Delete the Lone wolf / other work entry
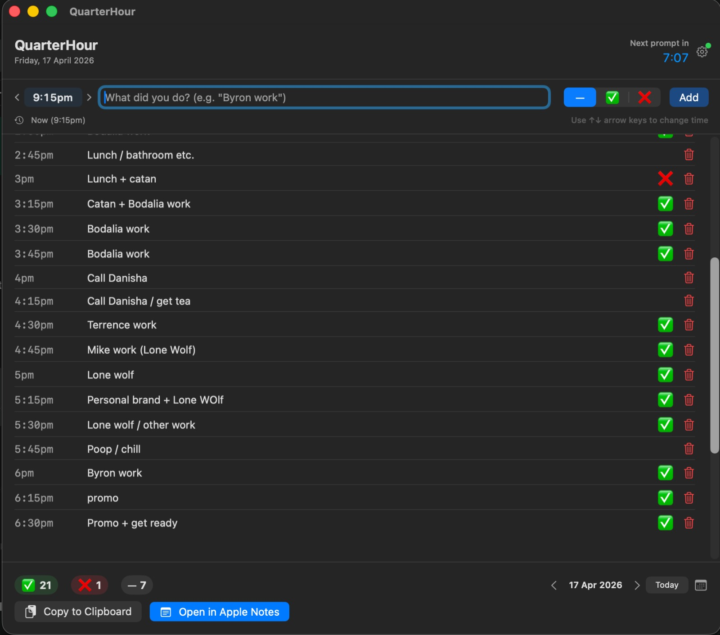Screen dimensions: 720x635 coord(689,425)
